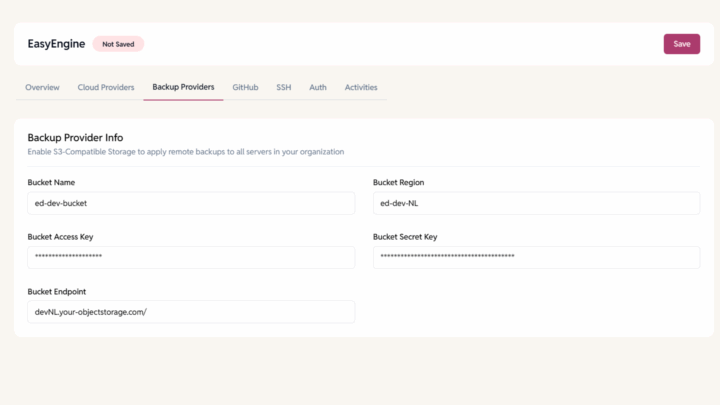Click the Backup Provider Info heading
The image size is (720, 405).
(x=75, y=138)
